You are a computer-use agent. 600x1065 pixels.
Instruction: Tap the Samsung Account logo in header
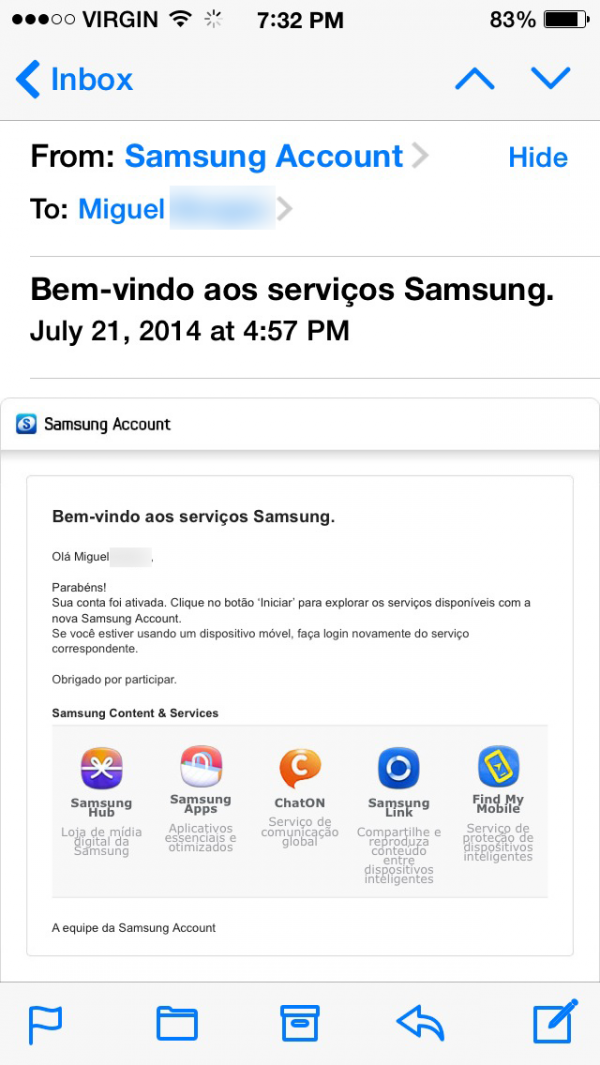(x=26, y=424)
